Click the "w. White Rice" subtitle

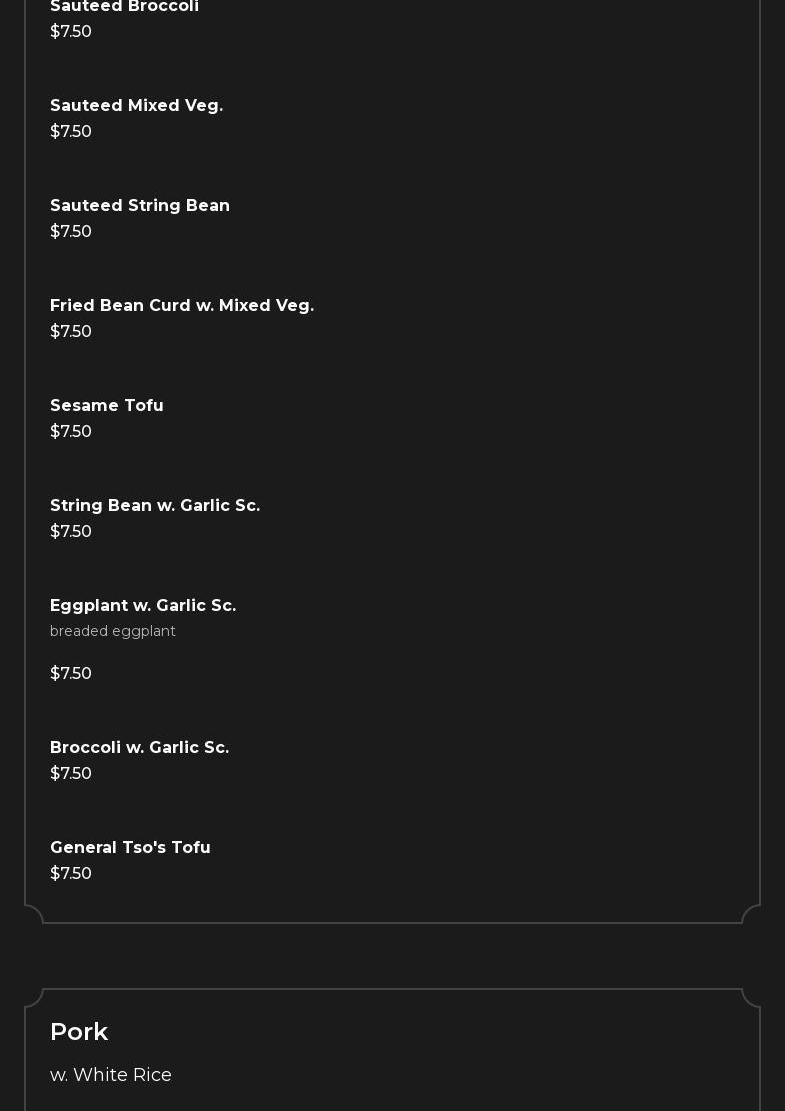[111, 1075]
